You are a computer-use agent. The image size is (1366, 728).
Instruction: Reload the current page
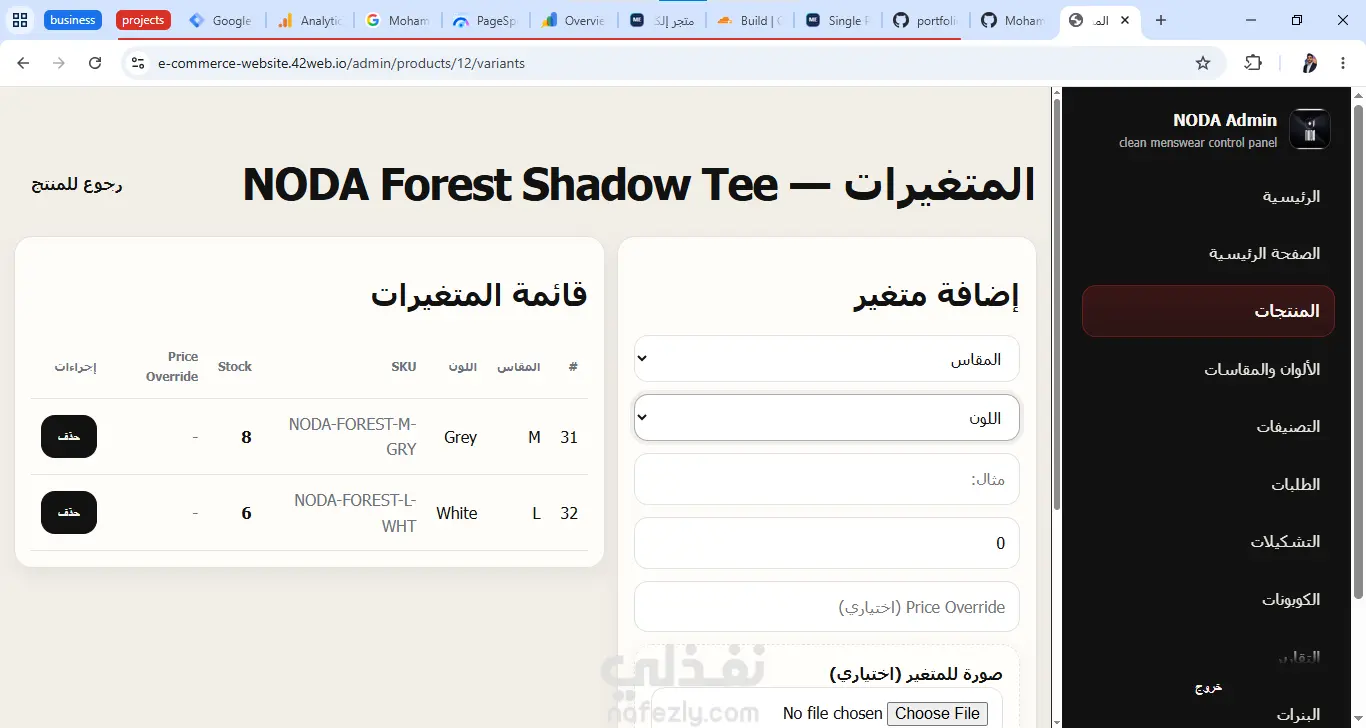point(95,63)
